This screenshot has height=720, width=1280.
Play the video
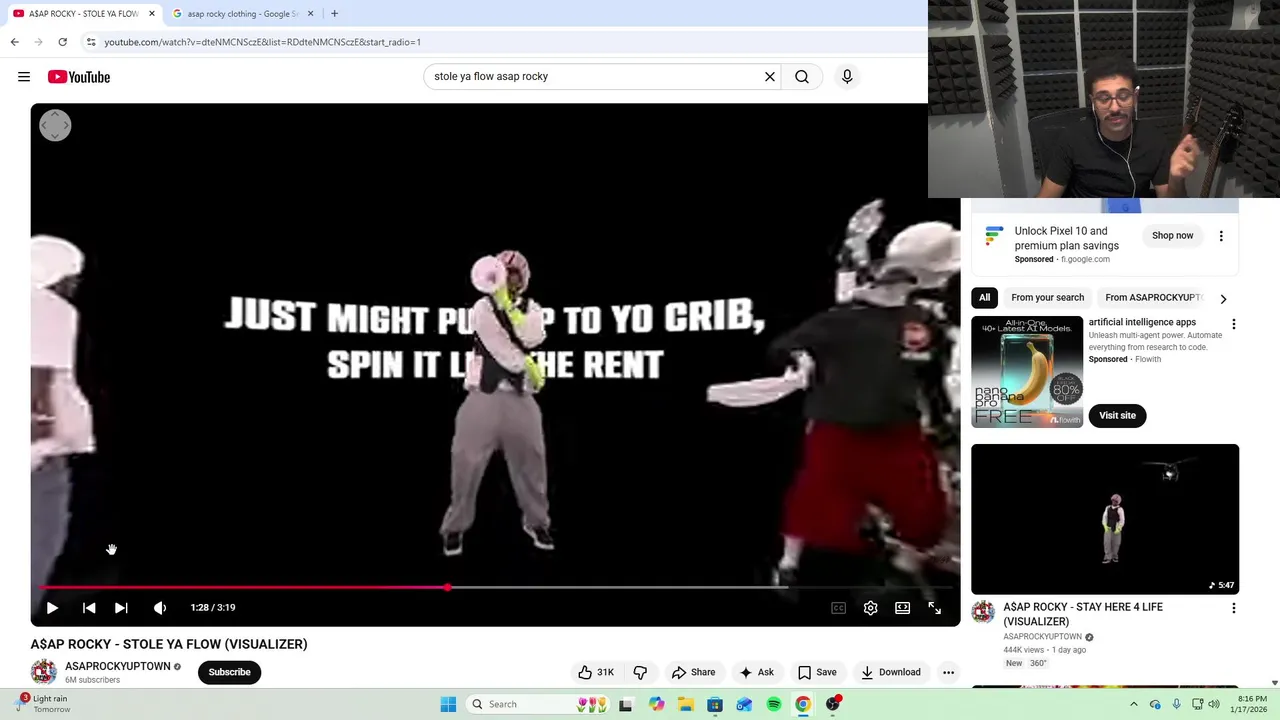[x=52, y=608]
